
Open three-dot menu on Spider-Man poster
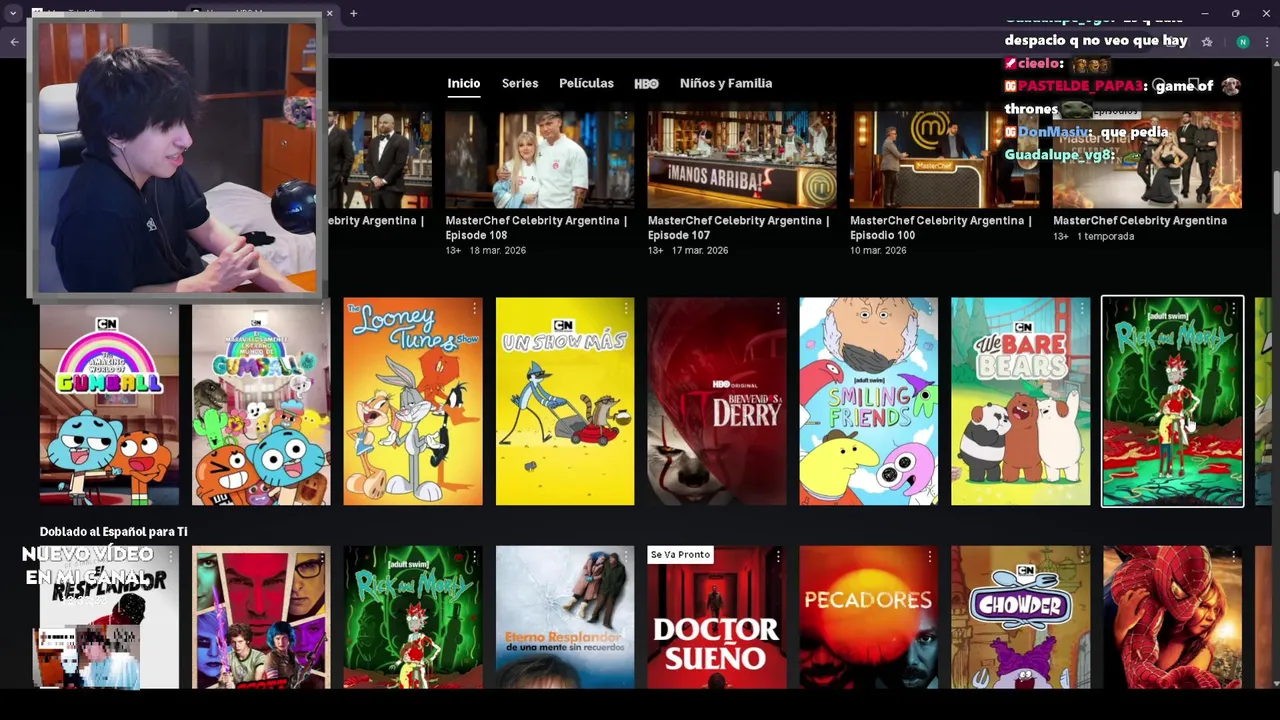(1234, 558)
